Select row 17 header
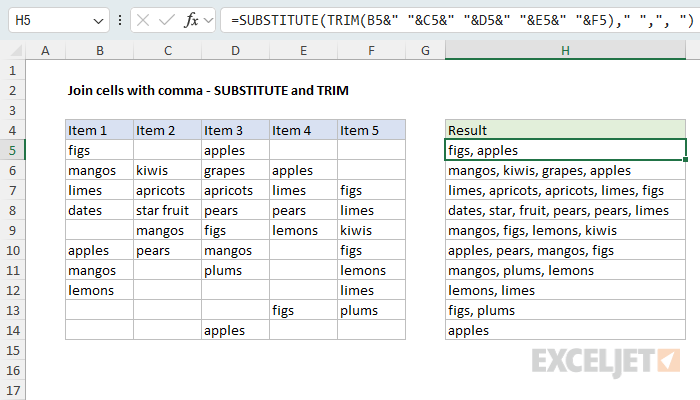Image resolution: width=700 pixels, height=400 pixels. tap(12, 390)
